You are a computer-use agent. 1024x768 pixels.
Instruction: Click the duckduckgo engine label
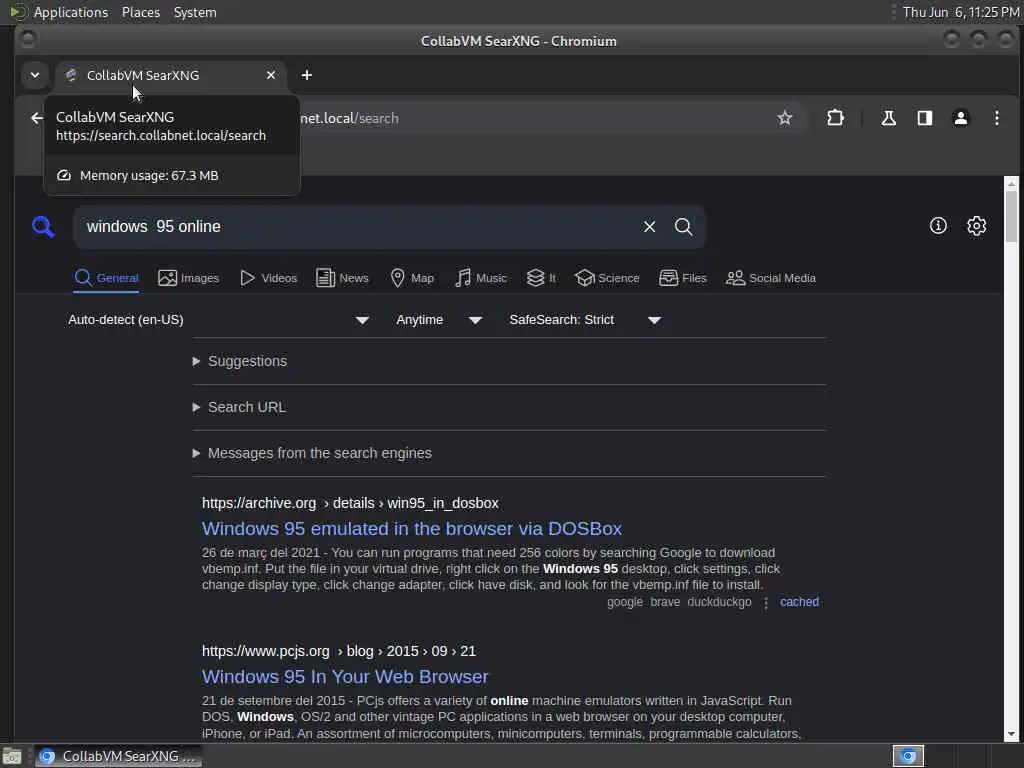[x=719, y=602]
